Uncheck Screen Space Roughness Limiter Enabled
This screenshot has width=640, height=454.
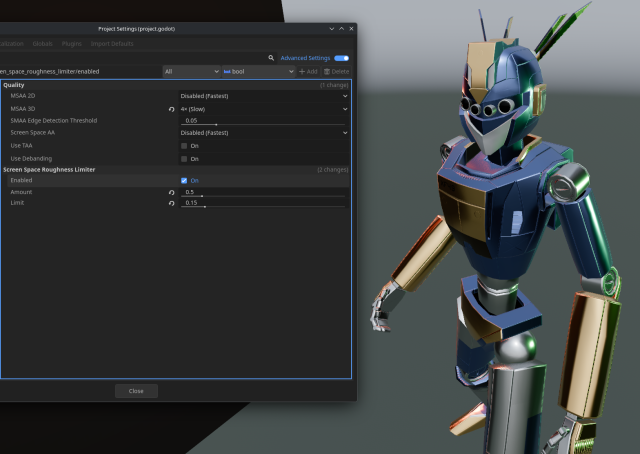click(x=184, y=180)
